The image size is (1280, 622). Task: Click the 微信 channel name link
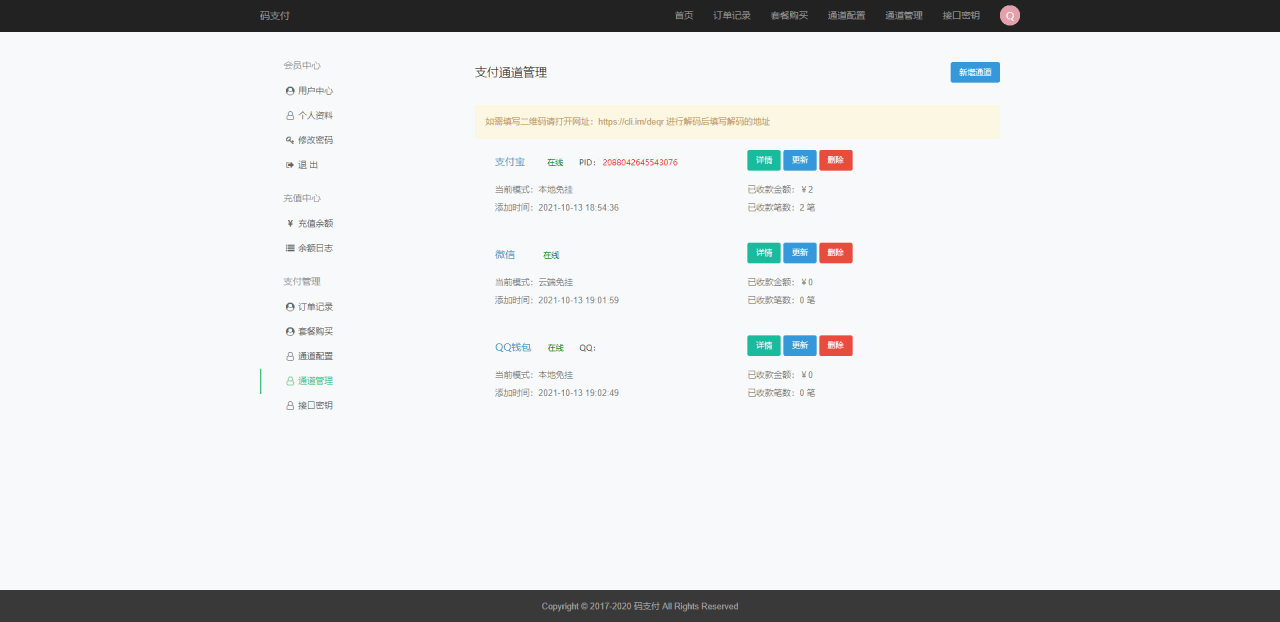(x=504, y=255)
